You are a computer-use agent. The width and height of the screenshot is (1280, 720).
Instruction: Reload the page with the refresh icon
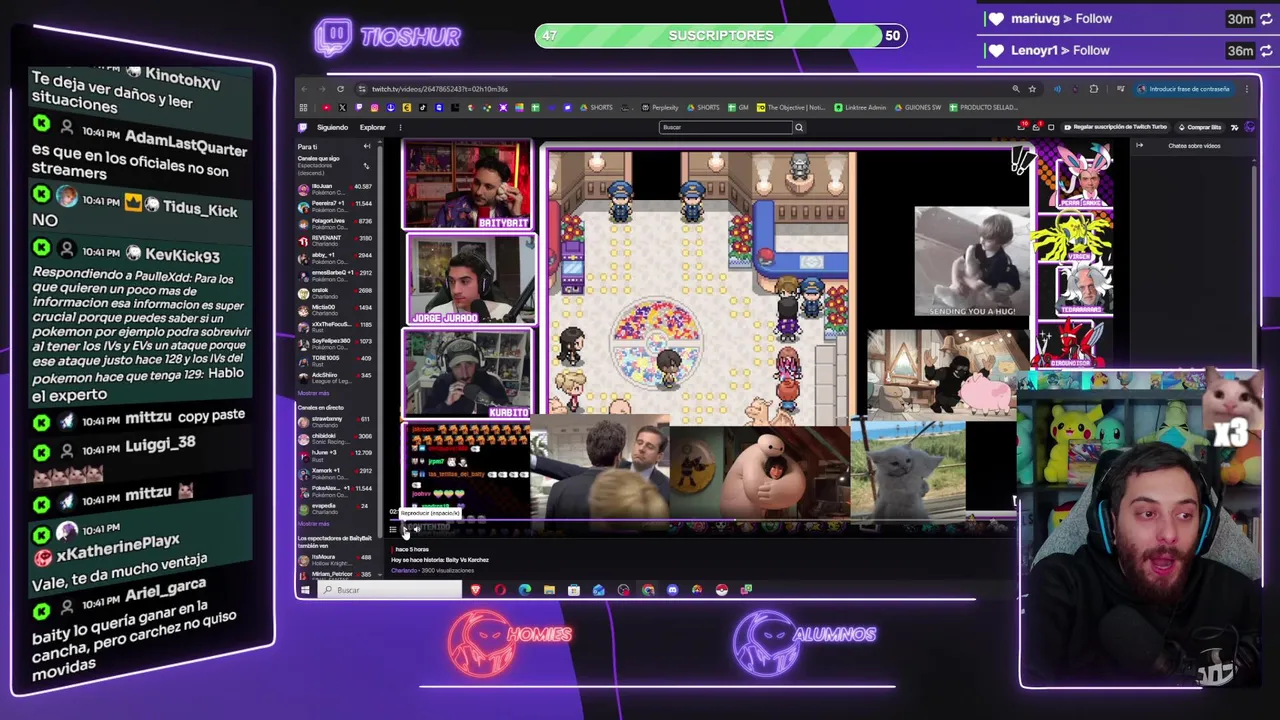(340, 89)
